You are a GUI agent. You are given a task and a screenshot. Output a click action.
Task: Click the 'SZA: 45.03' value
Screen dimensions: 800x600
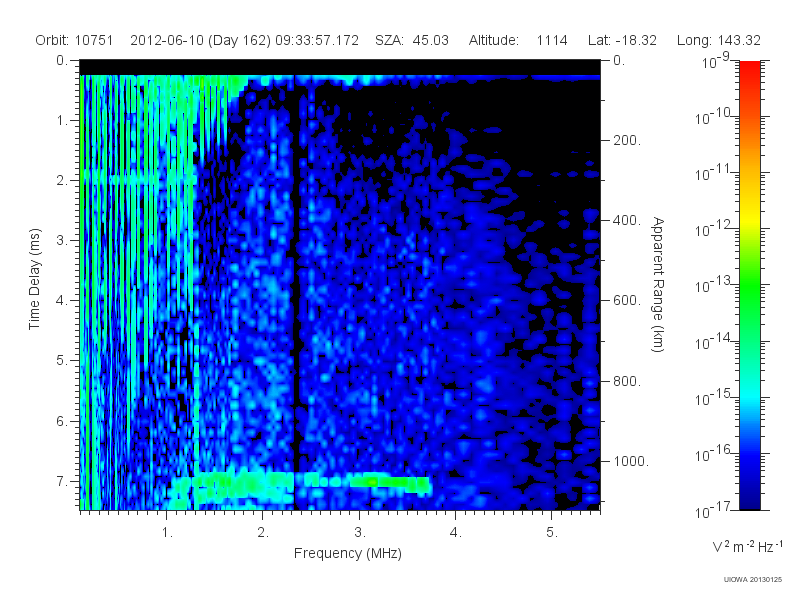412,40
